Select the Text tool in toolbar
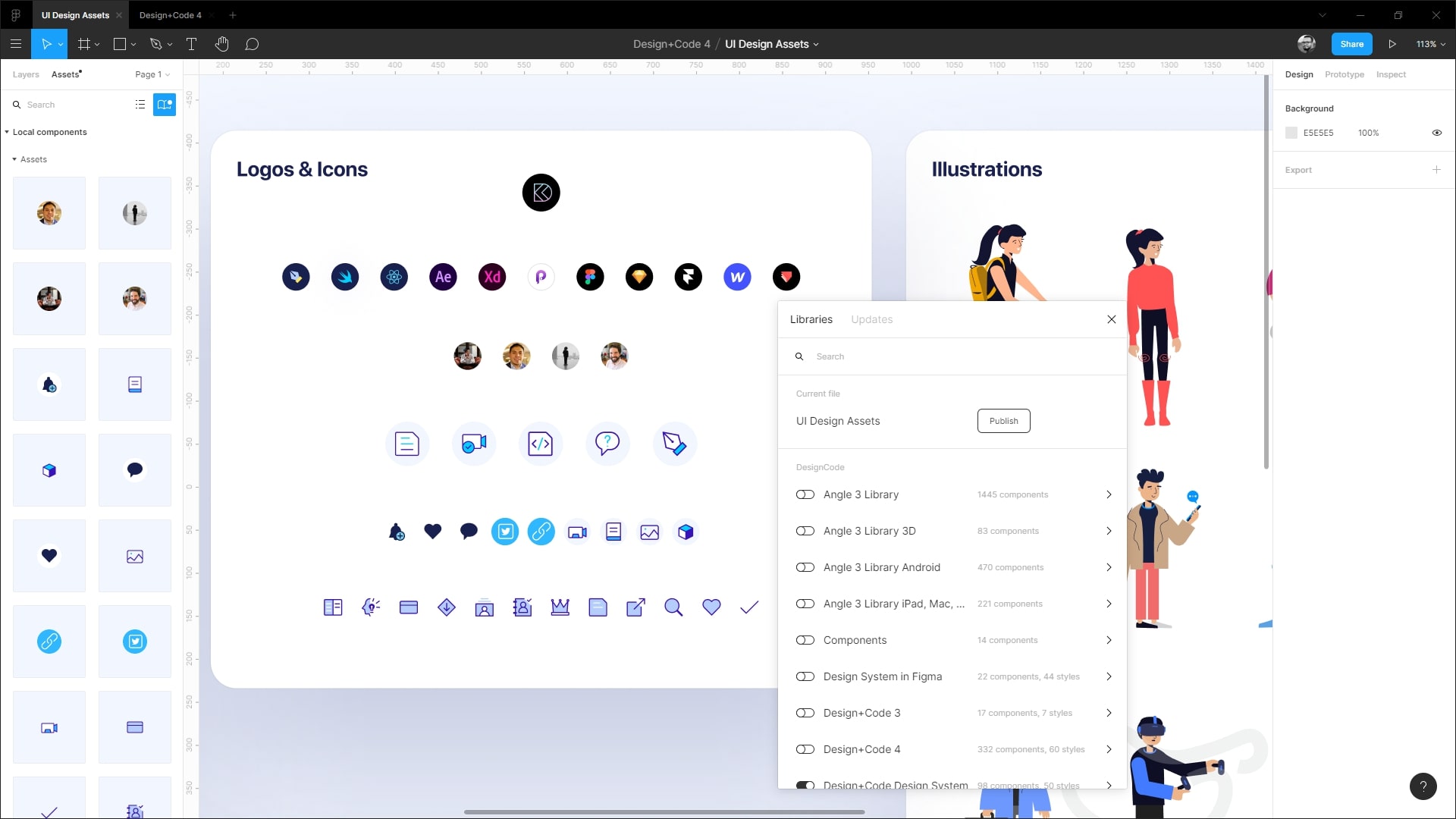Image resolution: width=1456 pixels, height=819 pixels. point(191,44)
